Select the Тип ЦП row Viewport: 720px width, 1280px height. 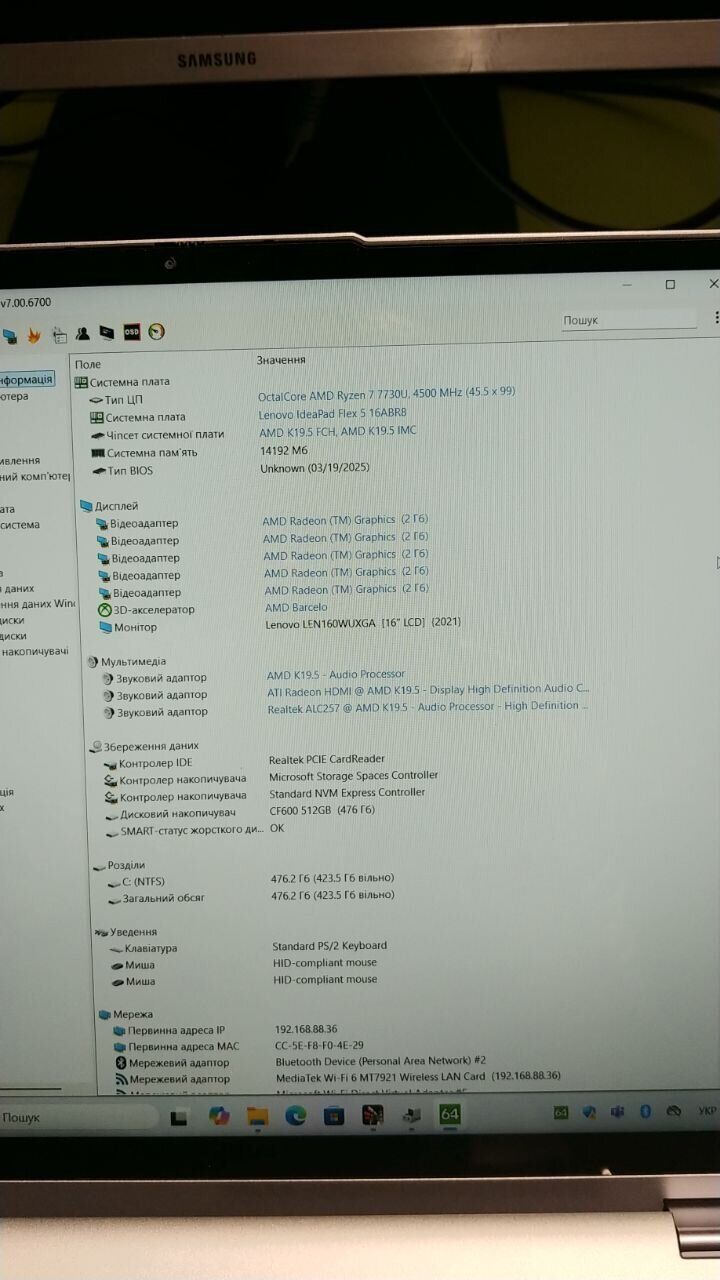pyautogui.click(x=124, y=400)
